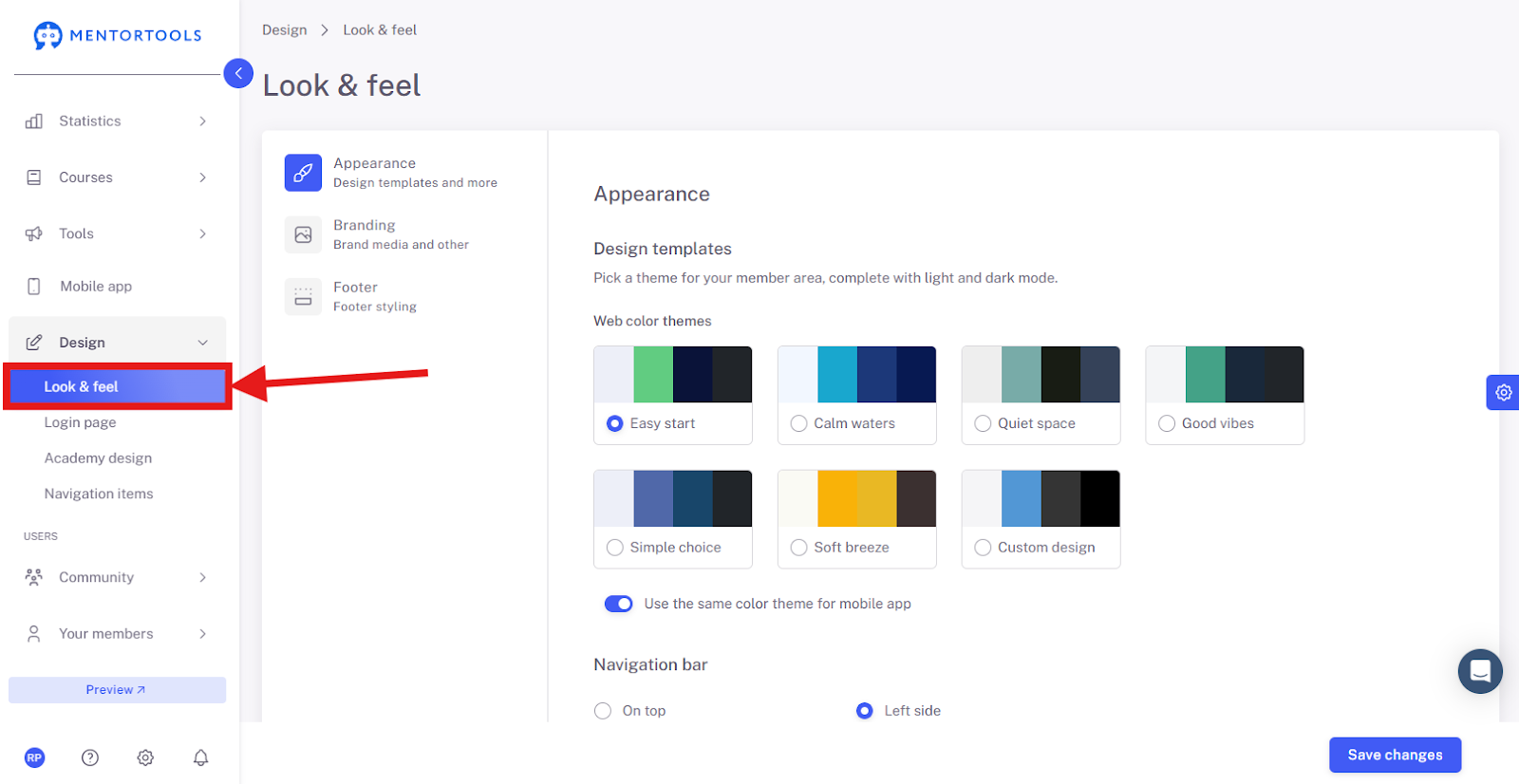This screenshot has height=784, width=1519.
Task: Select the Custom design theme radio
Action: pos(984,548)
